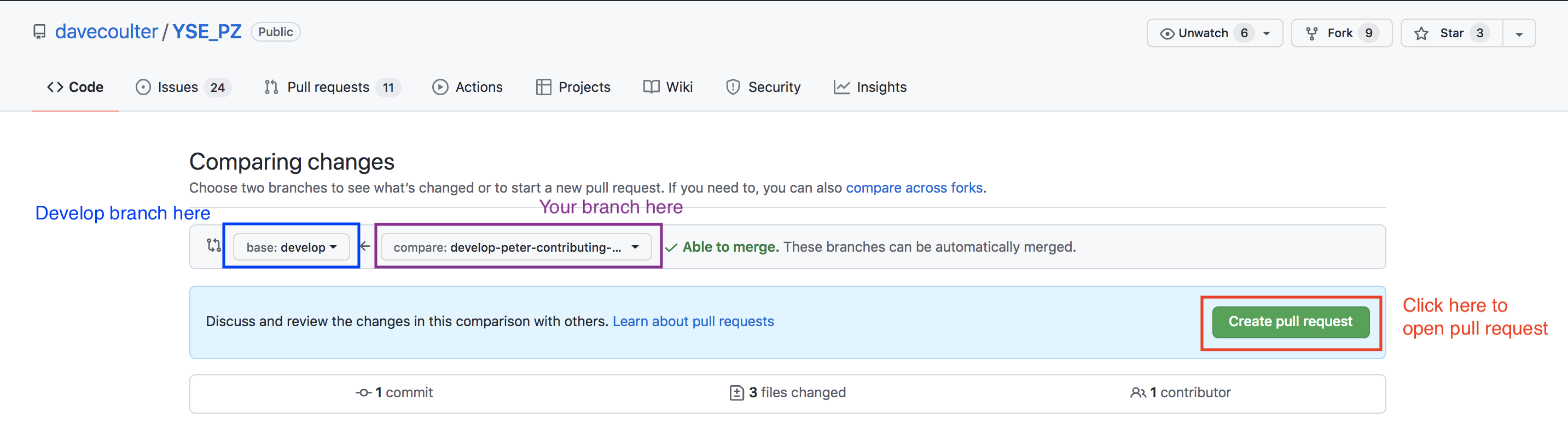The height and width of the screenshot is (429, 1568).
Task: Click the star count 3
Action: [x=1480, y=33]
